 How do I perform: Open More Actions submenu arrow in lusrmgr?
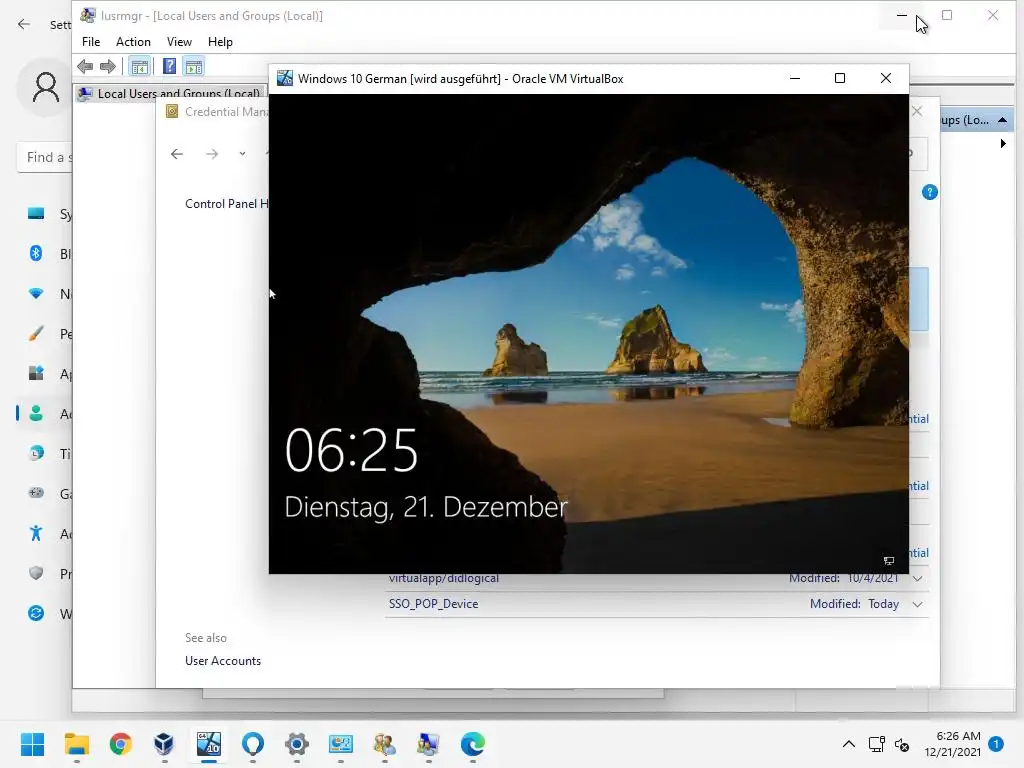[1003, 144]
